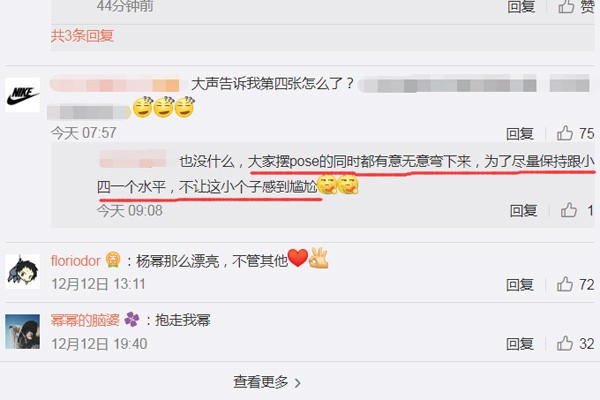Reply to the 今天 09:08 nested comment

coord(523,211)
